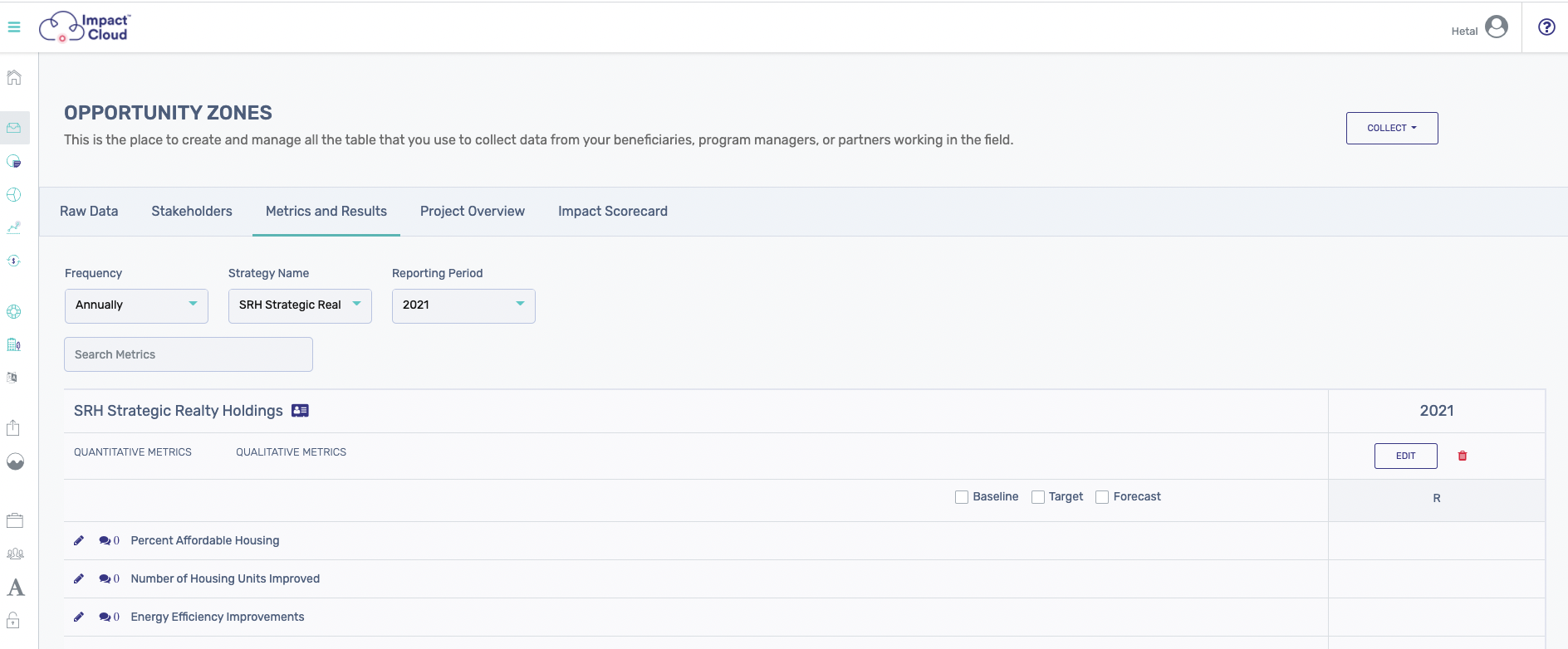Go to Home via sidebar house icon
Screen dimensions: 1568x649
[x=14, y=78]
